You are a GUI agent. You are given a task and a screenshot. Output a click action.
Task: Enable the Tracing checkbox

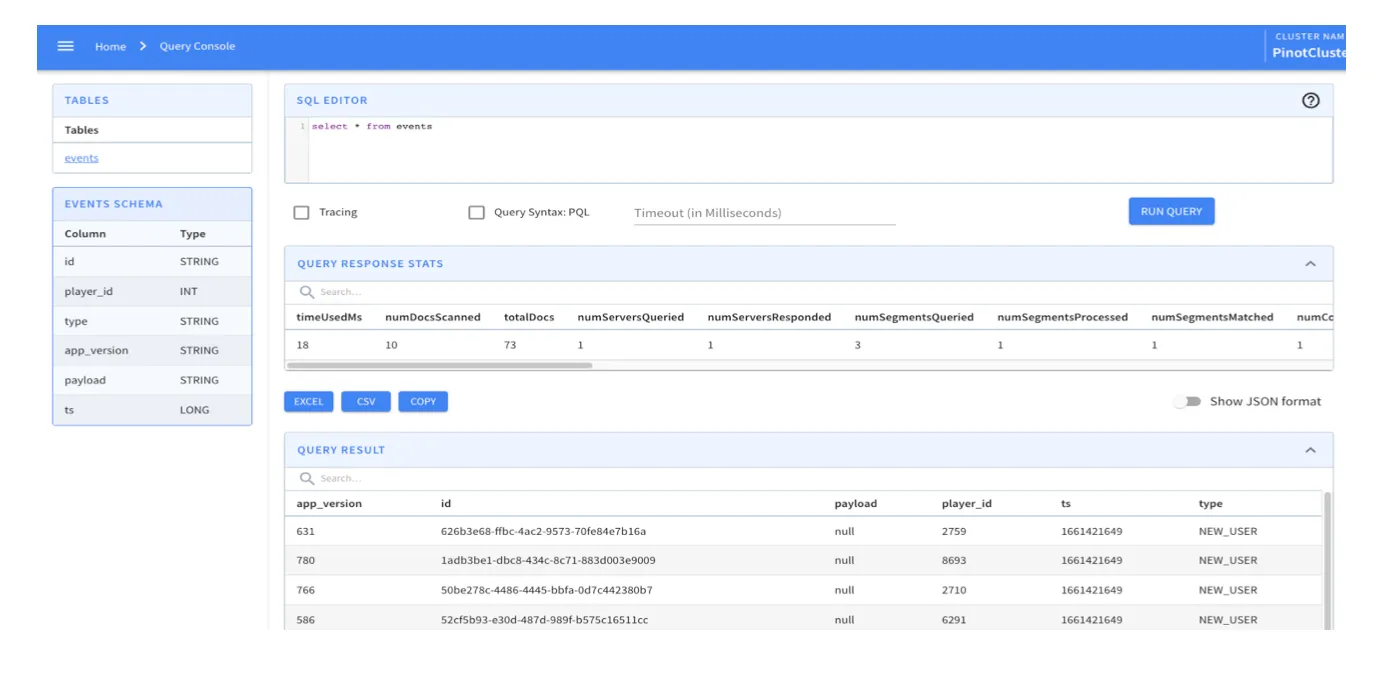pos(299,211)
